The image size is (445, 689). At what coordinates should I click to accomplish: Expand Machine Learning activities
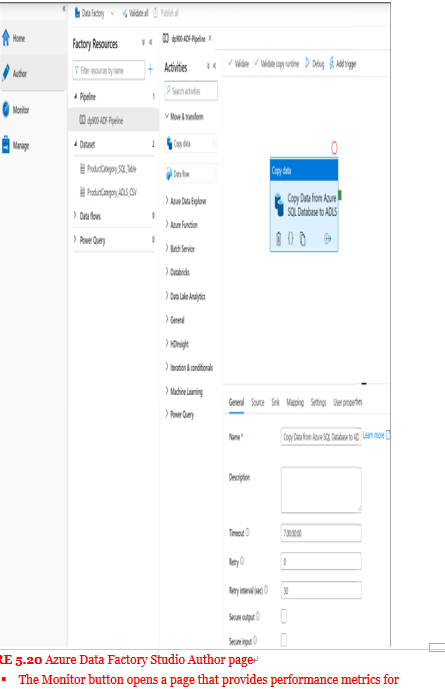pyautogui.click(x=167, y=391)
